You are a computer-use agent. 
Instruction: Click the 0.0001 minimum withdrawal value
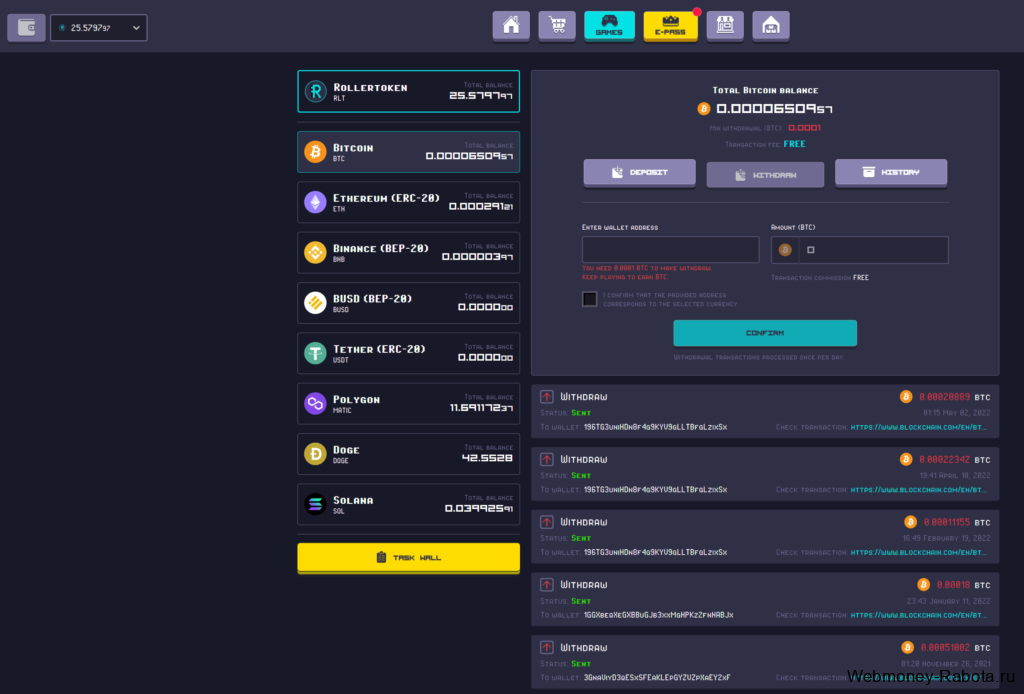804,128
